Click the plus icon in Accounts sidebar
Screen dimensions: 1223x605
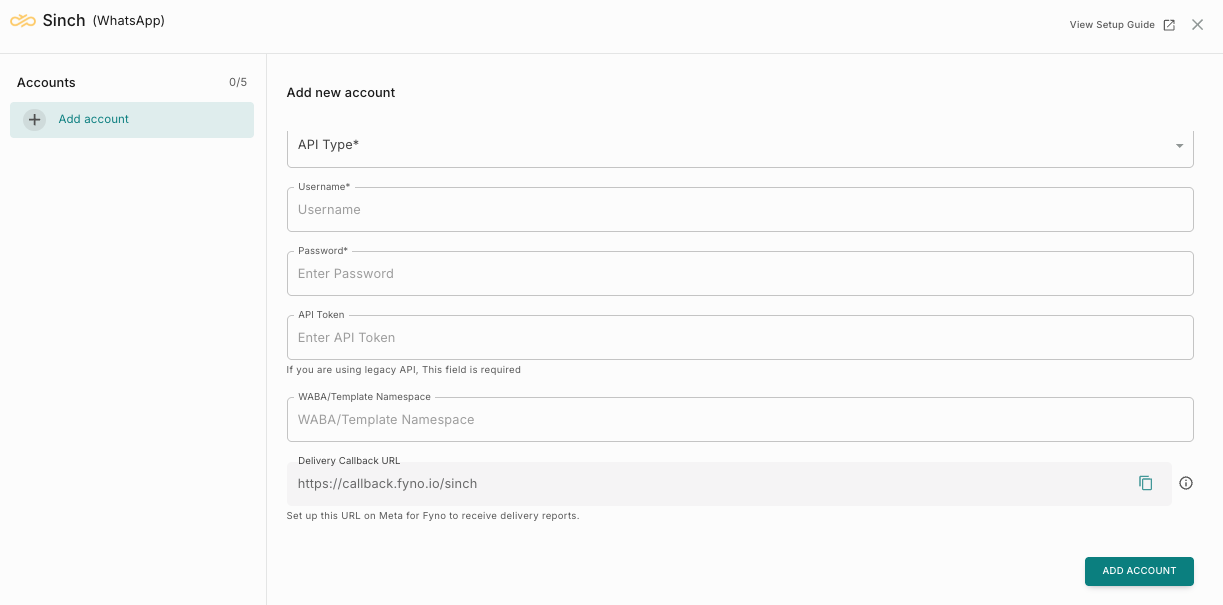pyautogui.click(x=35, y=120)
